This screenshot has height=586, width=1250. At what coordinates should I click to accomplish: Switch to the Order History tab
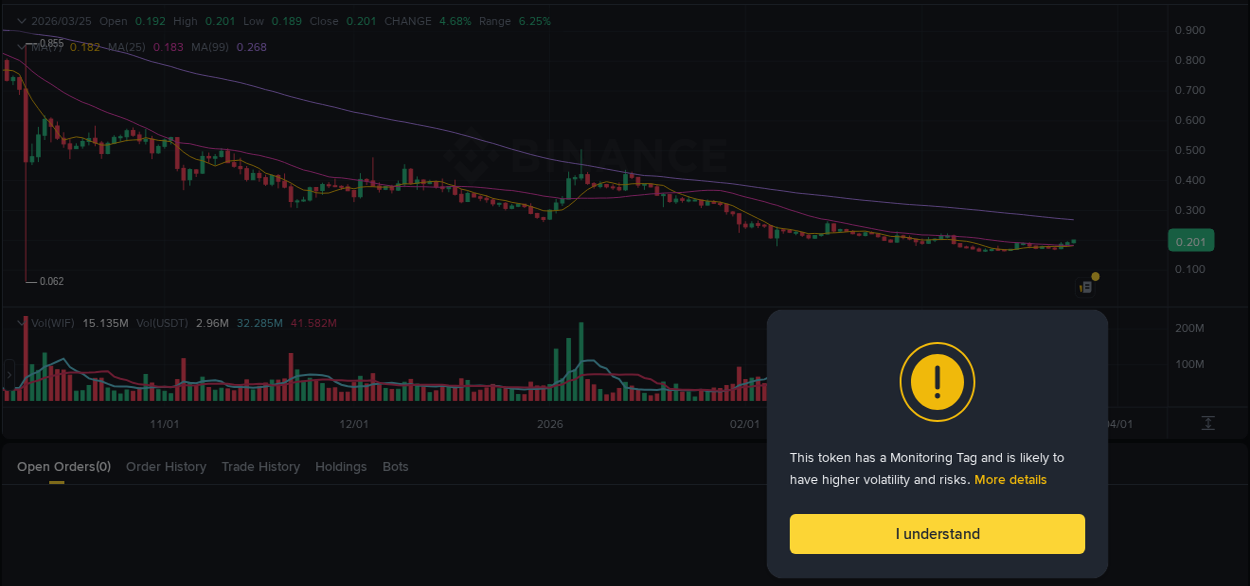point(166,466)
